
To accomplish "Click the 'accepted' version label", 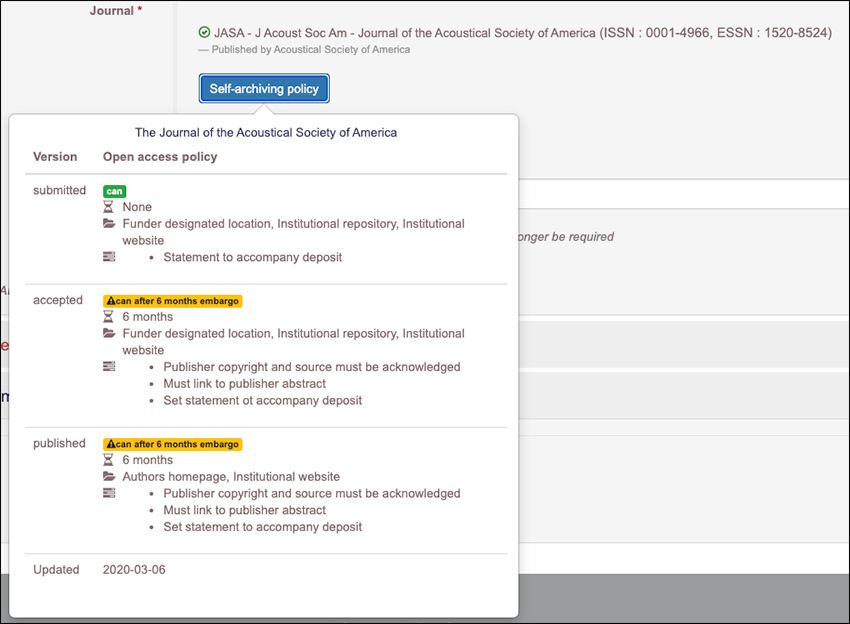I will (x=58, y=300).
